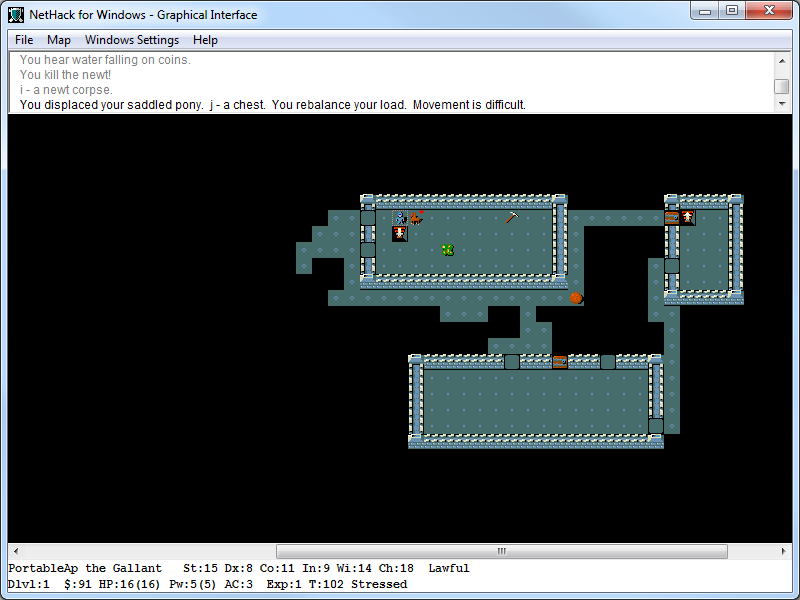Click the orange boulder in the corridor
The image size is (800, 600).
(x=576, y=297)
